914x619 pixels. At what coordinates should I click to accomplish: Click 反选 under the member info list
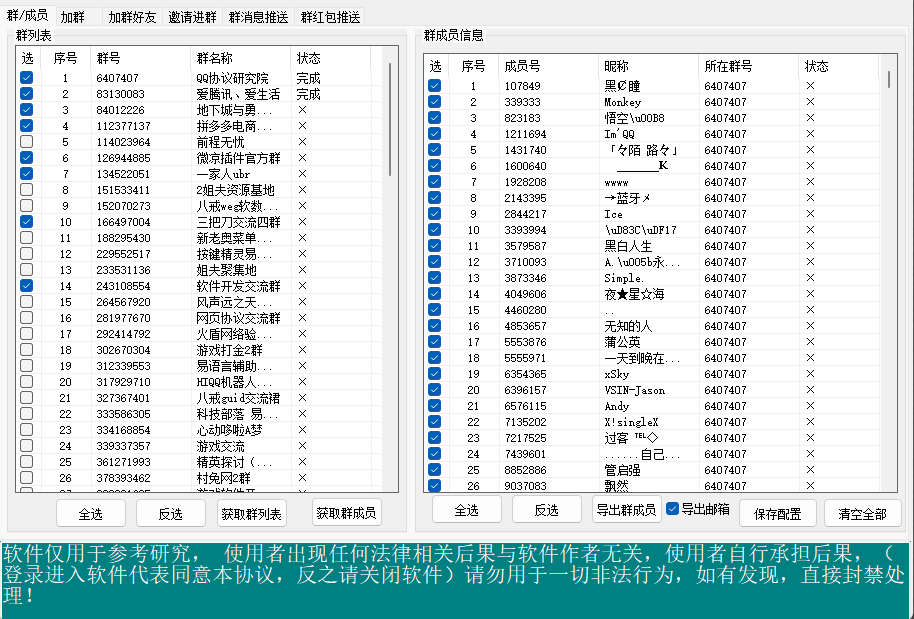[546, 510]
